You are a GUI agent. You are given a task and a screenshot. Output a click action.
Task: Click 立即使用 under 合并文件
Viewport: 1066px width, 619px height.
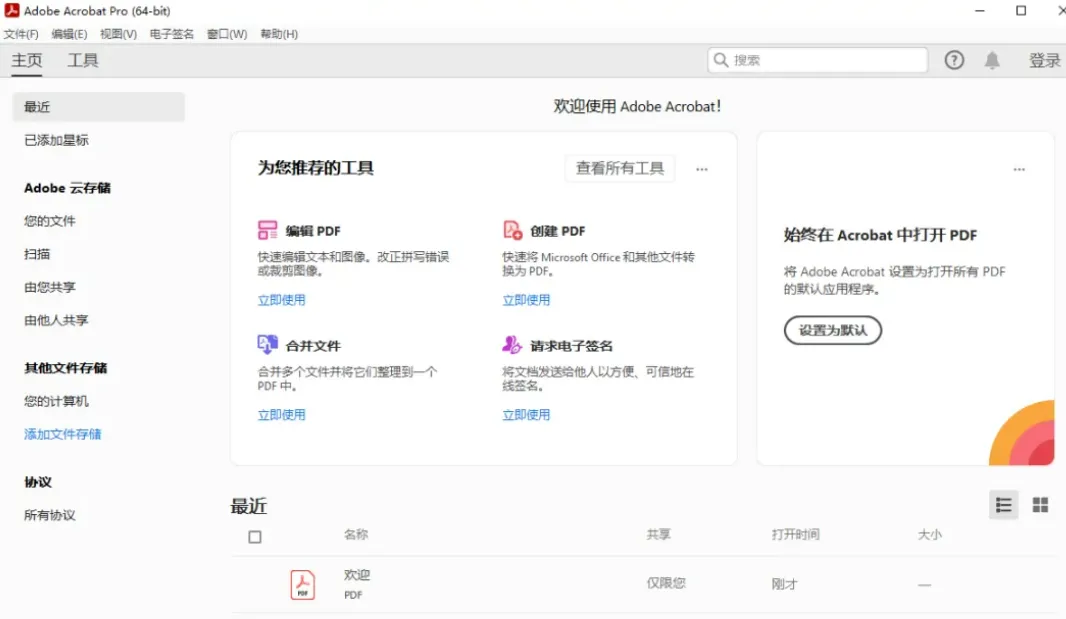coord(281,415)
